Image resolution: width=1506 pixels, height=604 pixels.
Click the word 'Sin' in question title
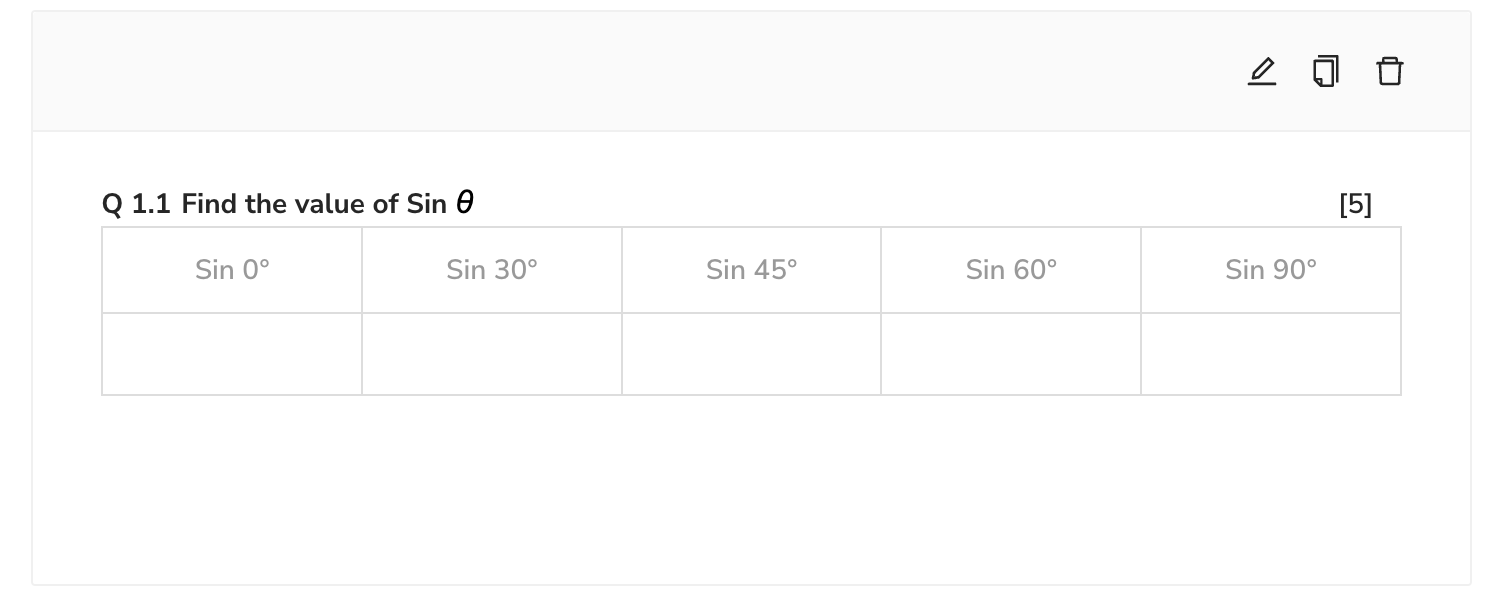427,204
